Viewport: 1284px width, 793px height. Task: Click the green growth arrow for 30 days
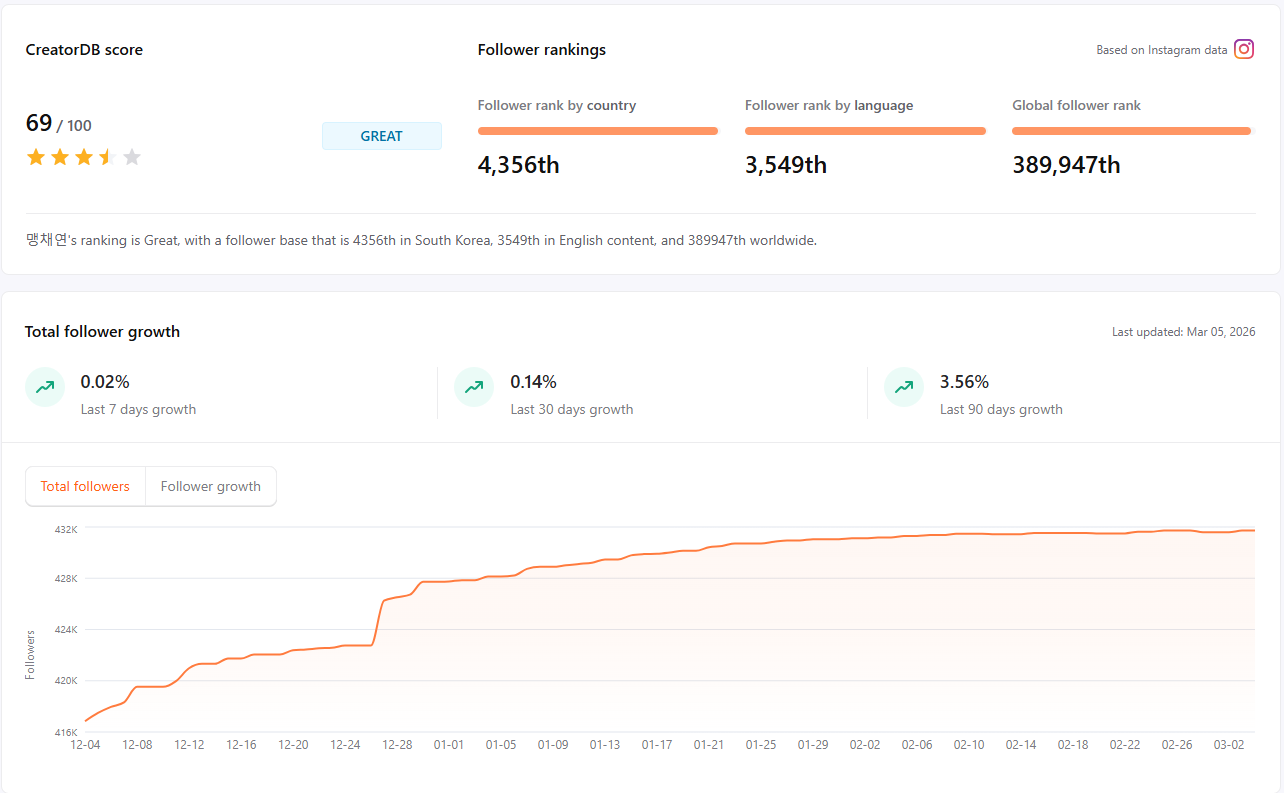point(473,387)
